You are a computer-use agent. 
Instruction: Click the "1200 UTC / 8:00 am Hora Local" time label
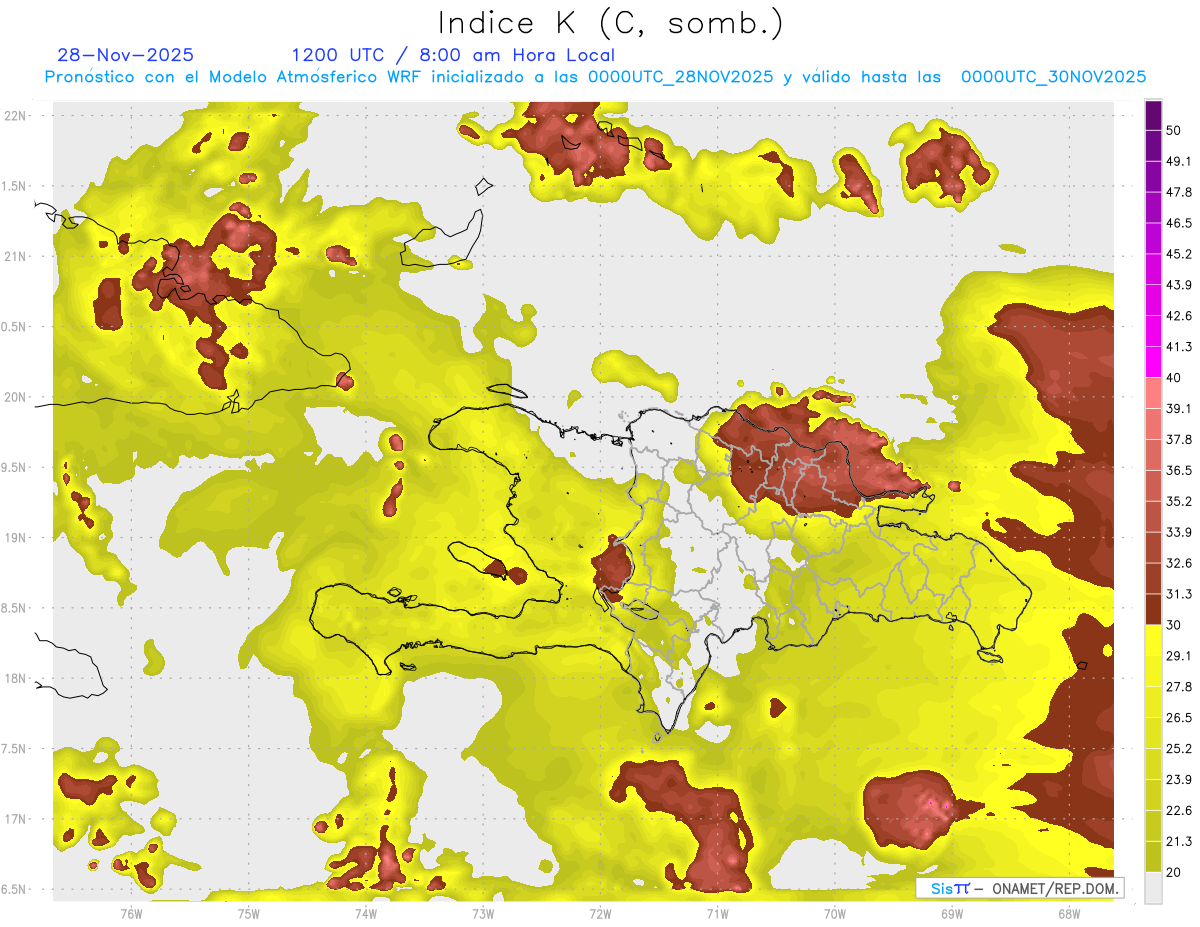(x=453, y=55)
